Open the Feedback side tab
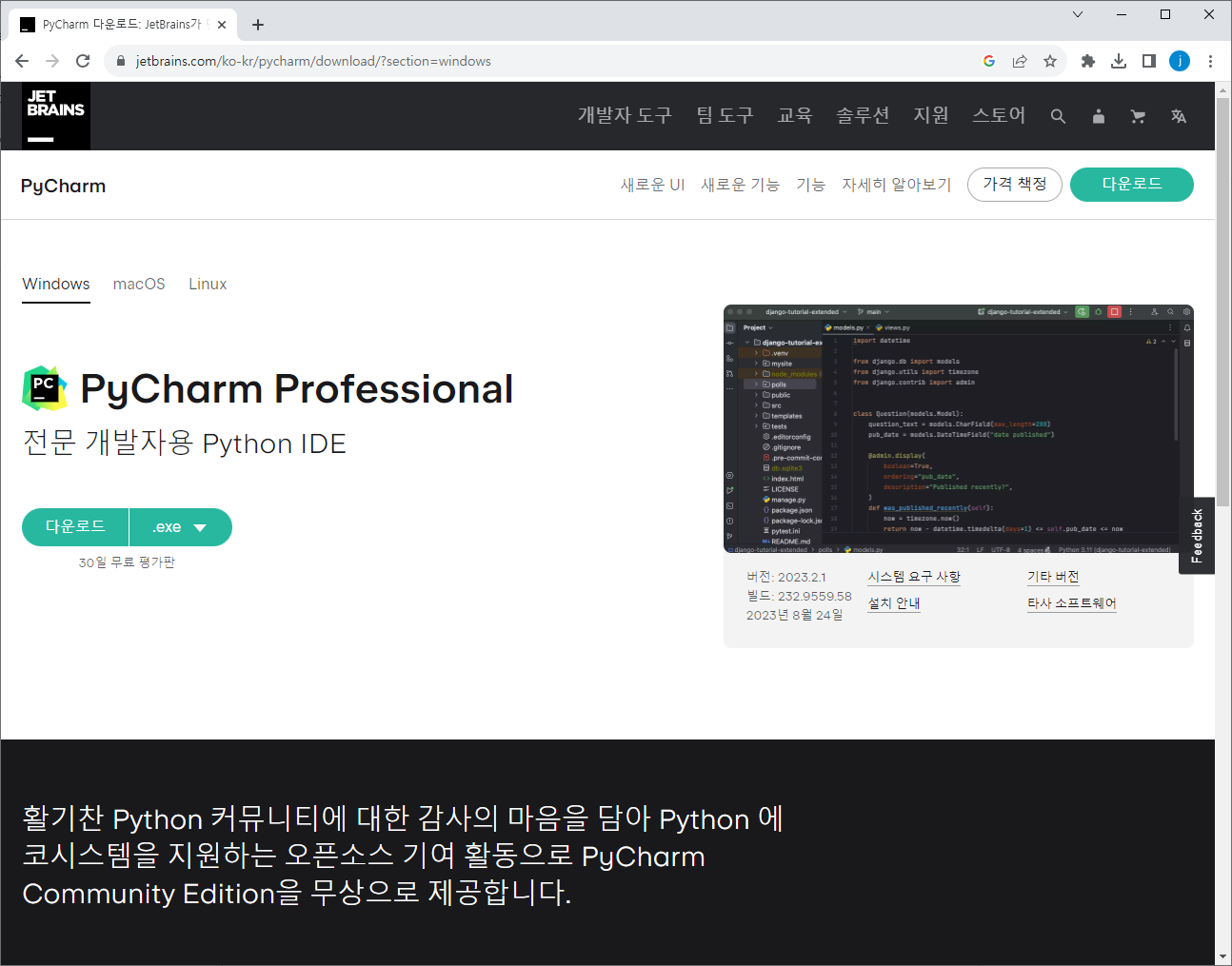This screenshot has height=966, width=1232. click(x=1197, y=536)
